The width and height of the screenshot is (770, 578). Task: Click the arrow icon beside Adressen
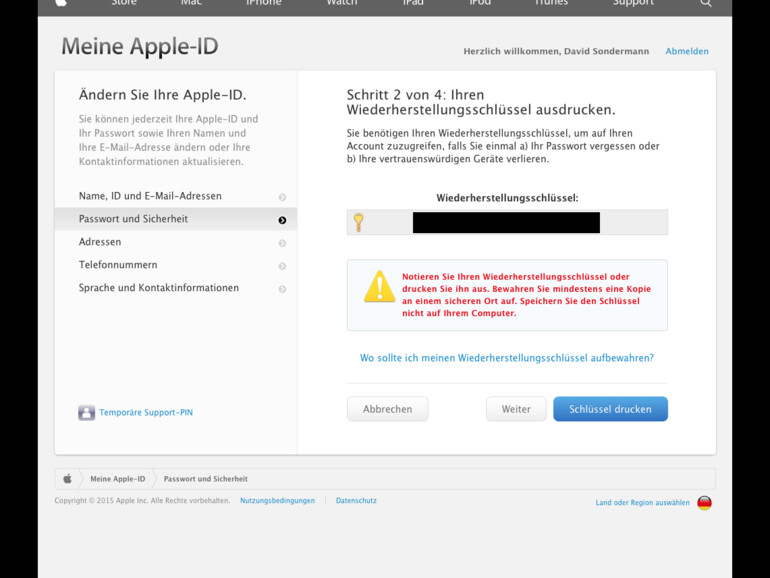coord(282,243)
